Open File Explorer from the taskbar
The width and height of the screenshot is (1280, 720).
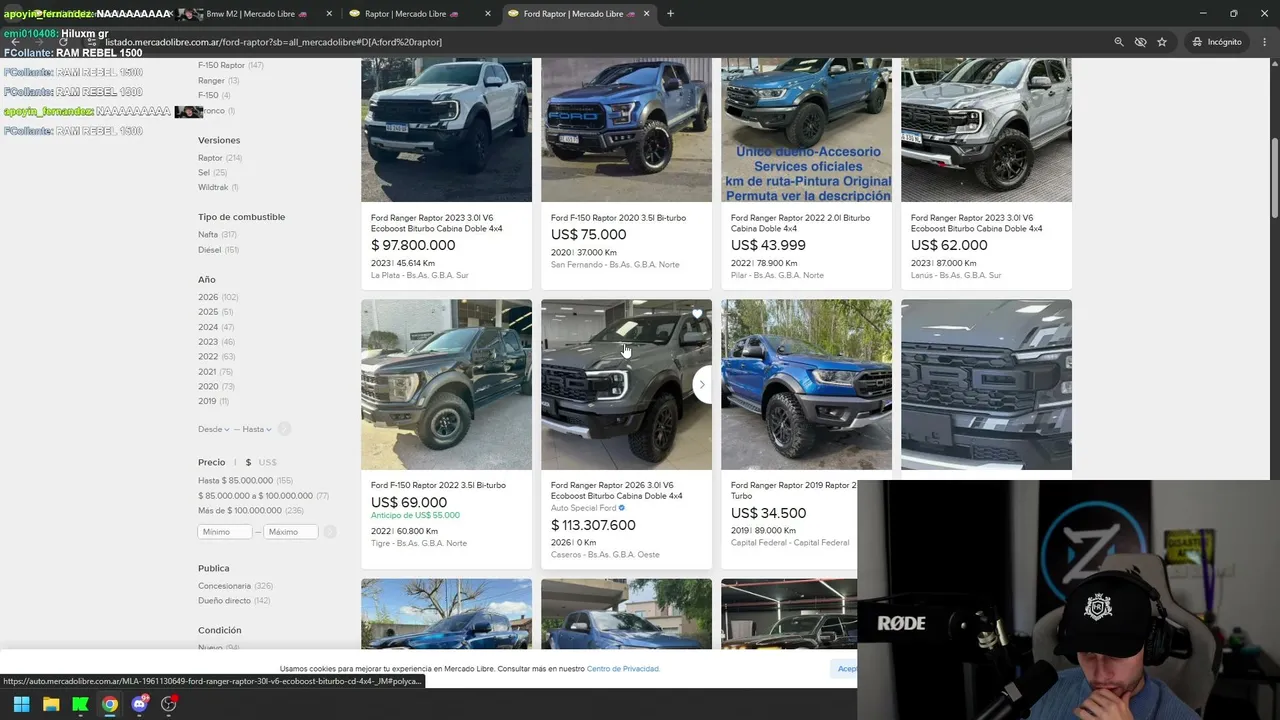pyautogui.click(x=51, y=704)
